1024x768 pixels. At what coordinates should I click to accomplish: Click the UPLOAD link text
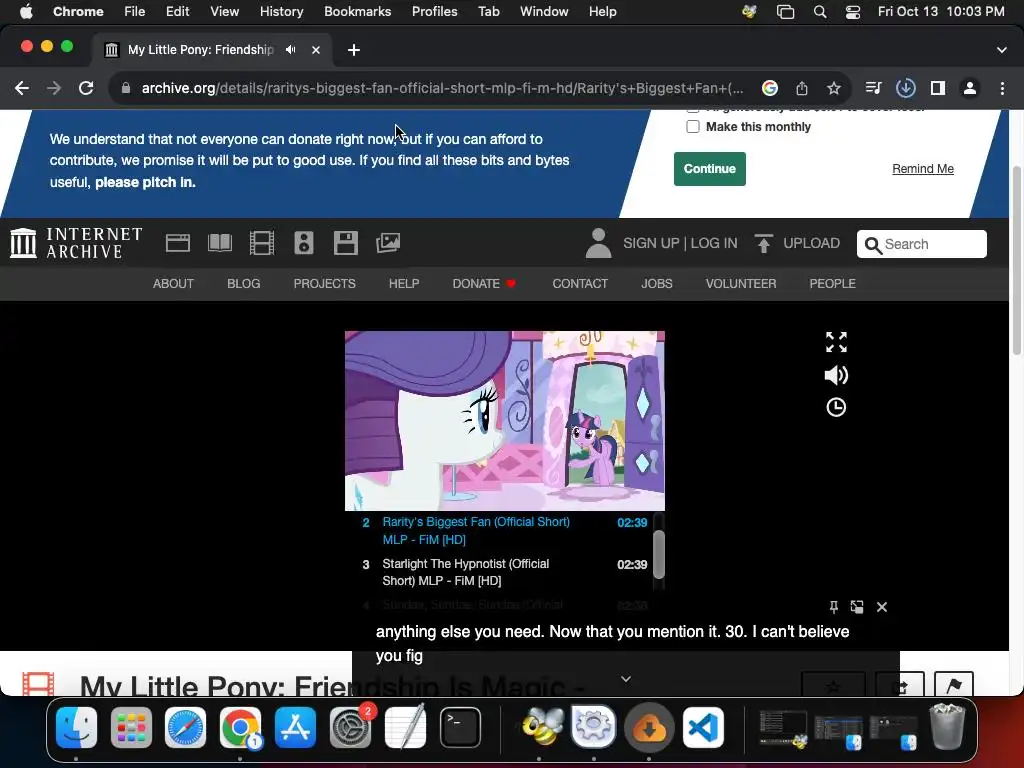(811, 243)
